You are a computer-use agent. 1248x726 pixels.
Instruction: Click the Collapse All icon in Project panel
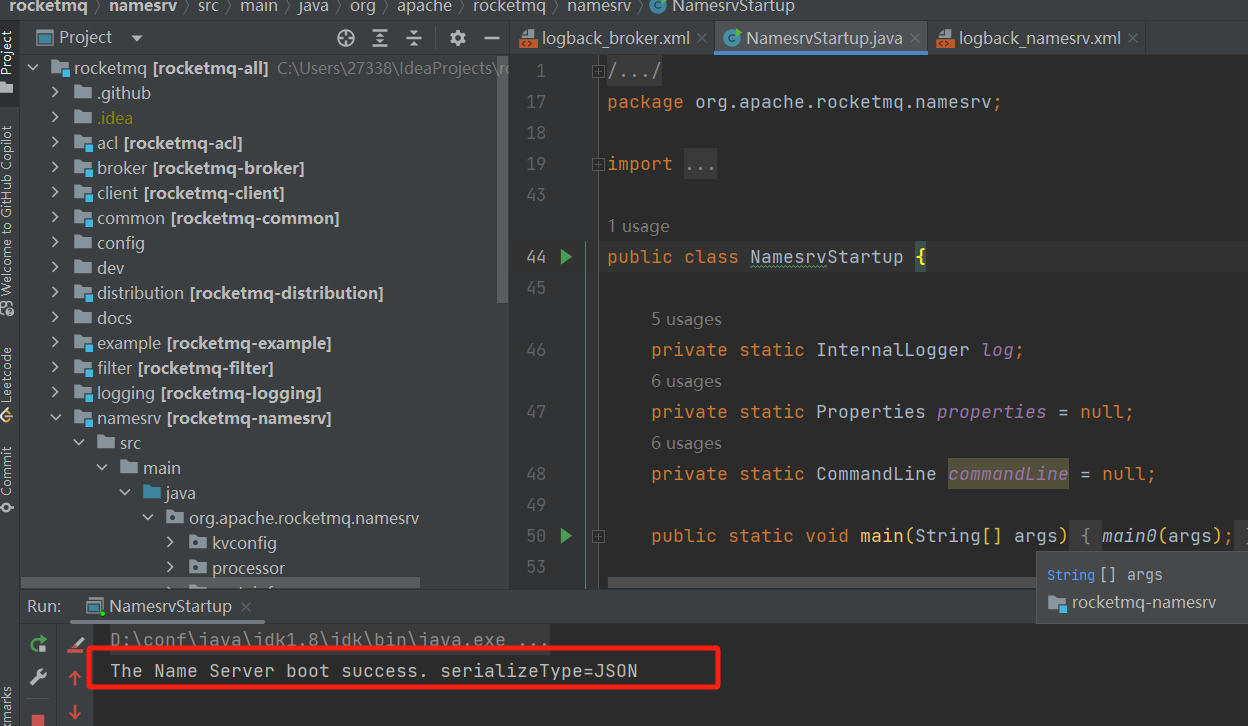(414, 38)
